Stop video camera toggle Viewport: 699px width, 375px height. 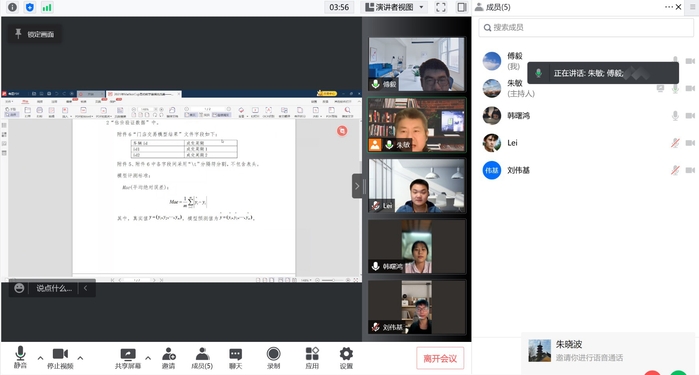(60, 358)
